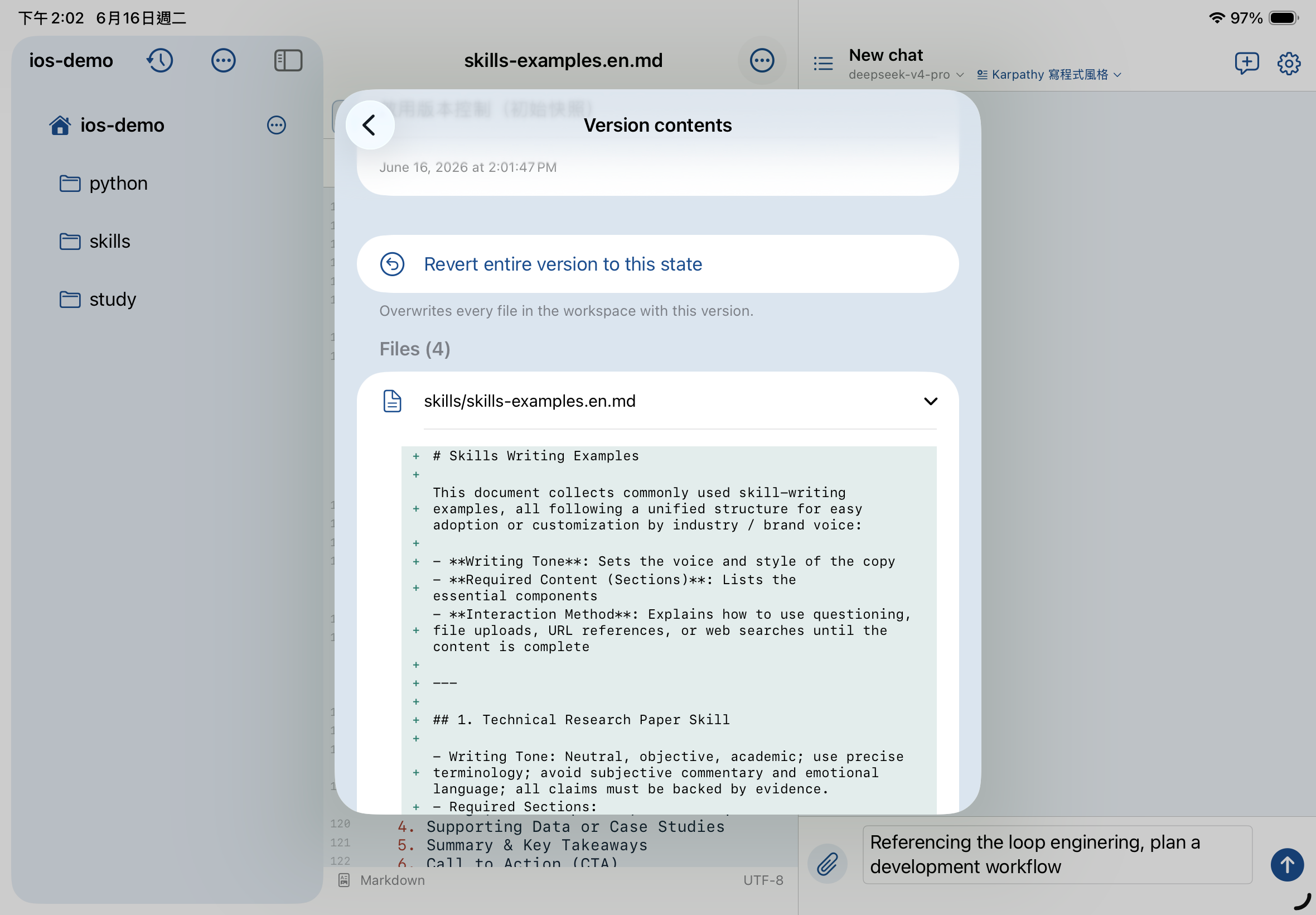
Task: Open editor more options for skills-examples.en.md
Action: pyautogui.click(x=762, y=60)
